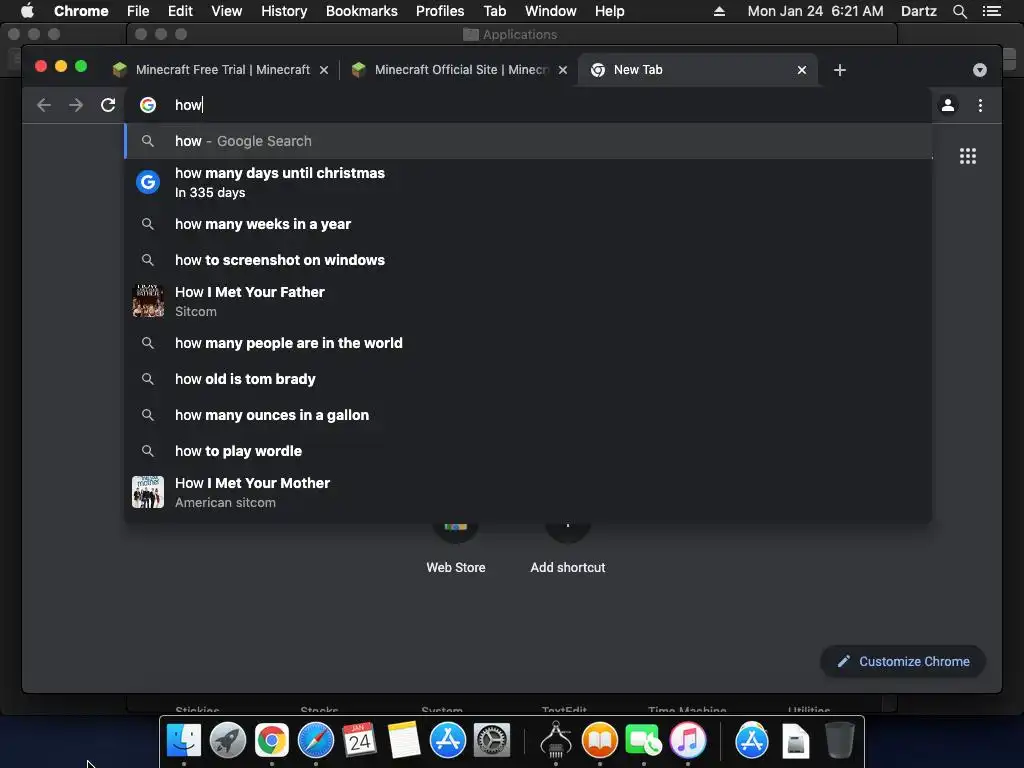Open the Bookmarks menu
This screenshot has width=1024, height=768.
(362, 11)
